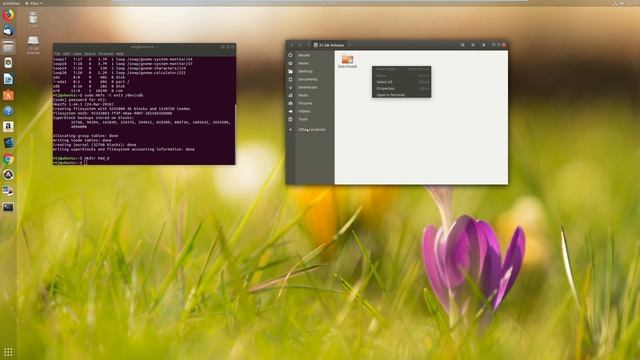Show Applications grid button
Viewport: 640px width, 360px height.
click(x=8, y=351)
